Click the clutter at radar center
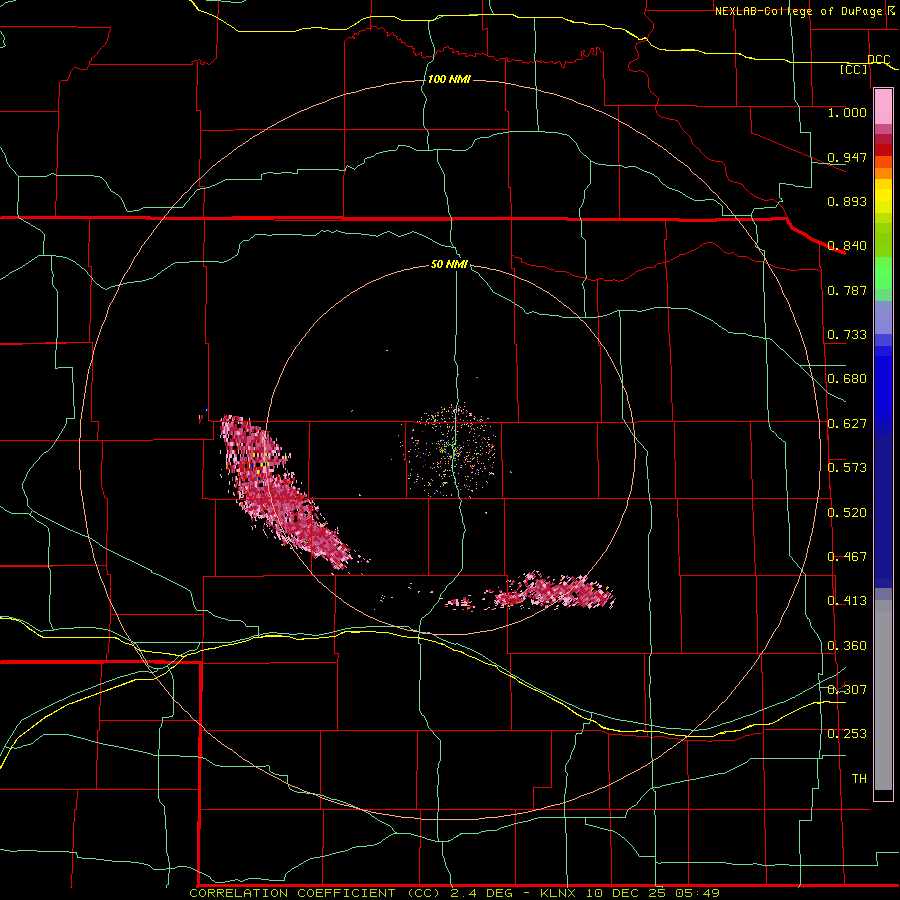The width and height of the screenshot is (900, 900). (451, 451)
